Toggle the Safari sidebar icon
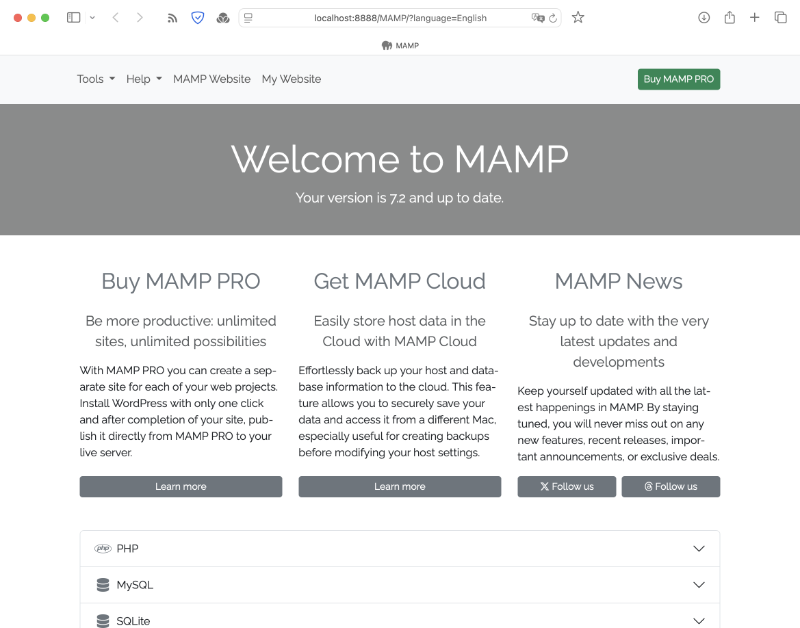Image resolution: width=800 pixels, height=628 pixels. click(73, 18)
